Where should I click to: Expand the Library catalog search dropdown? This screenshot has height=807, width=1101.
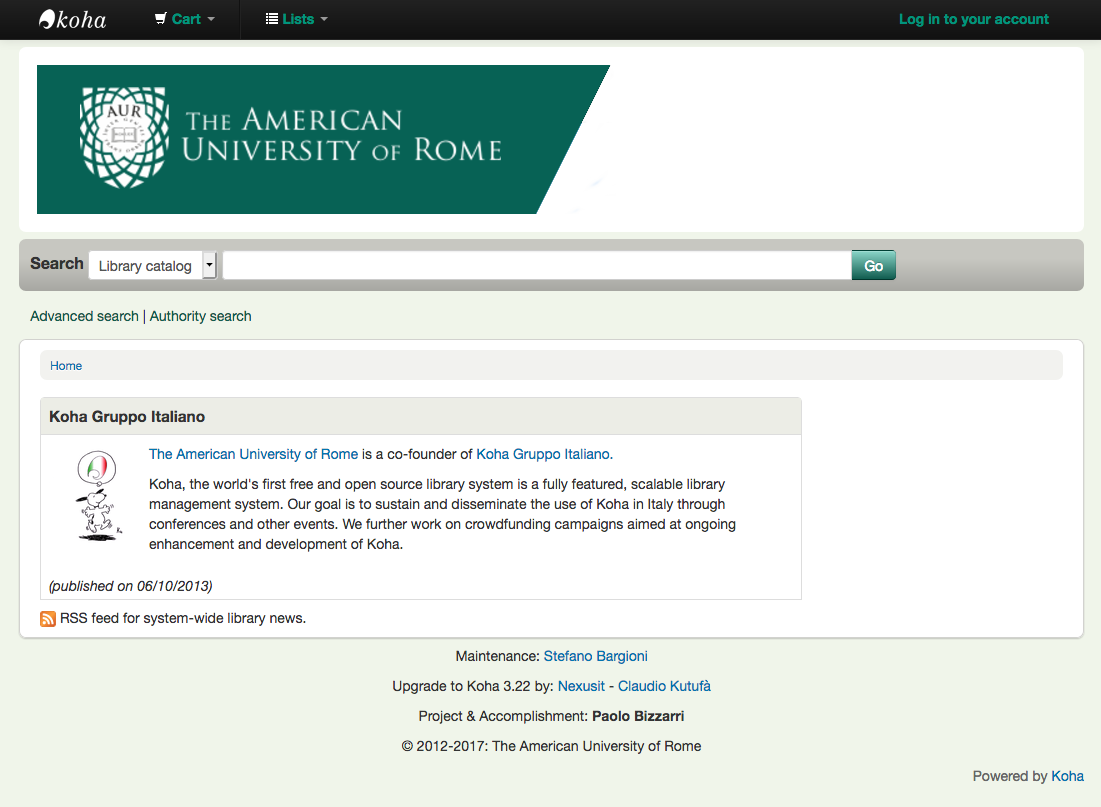click(152, 265)
